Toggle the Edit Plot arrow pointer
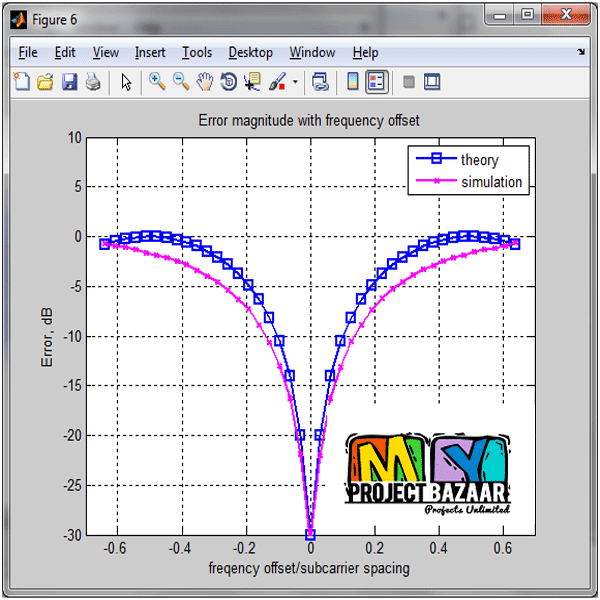The width and height of the screenshot is (600, 600). [x=126, y=82]
